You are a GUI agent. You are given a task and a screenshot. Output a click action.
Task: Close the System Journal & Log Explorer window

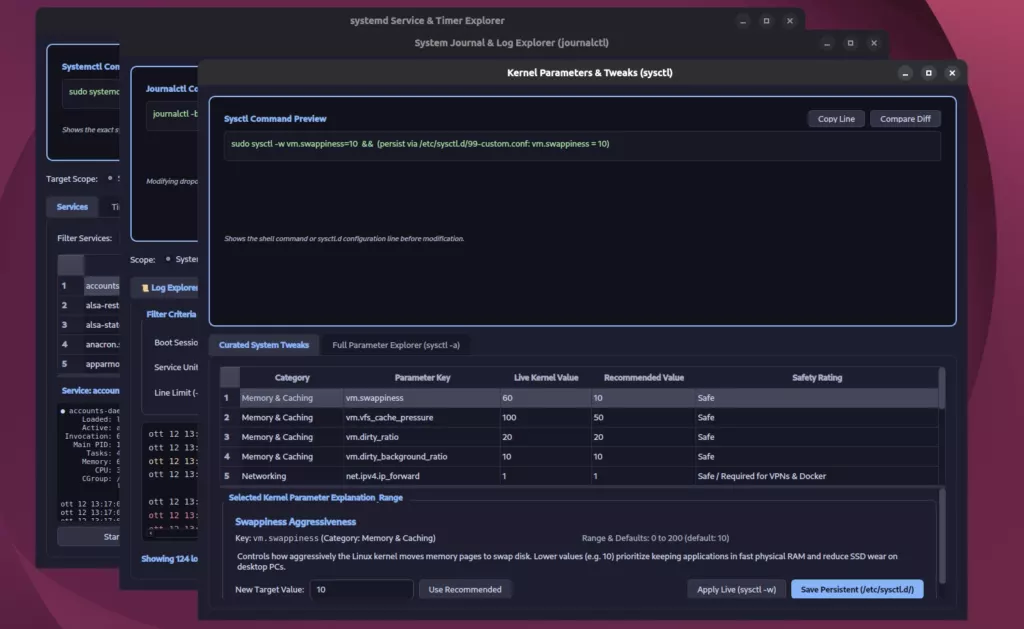(x=874, y=43)
